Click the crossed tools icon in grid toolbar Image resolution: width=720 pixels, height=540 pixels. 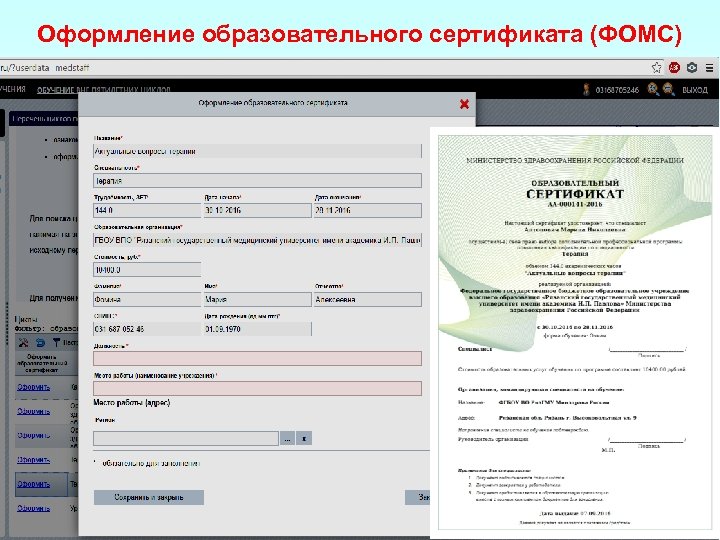23,343
